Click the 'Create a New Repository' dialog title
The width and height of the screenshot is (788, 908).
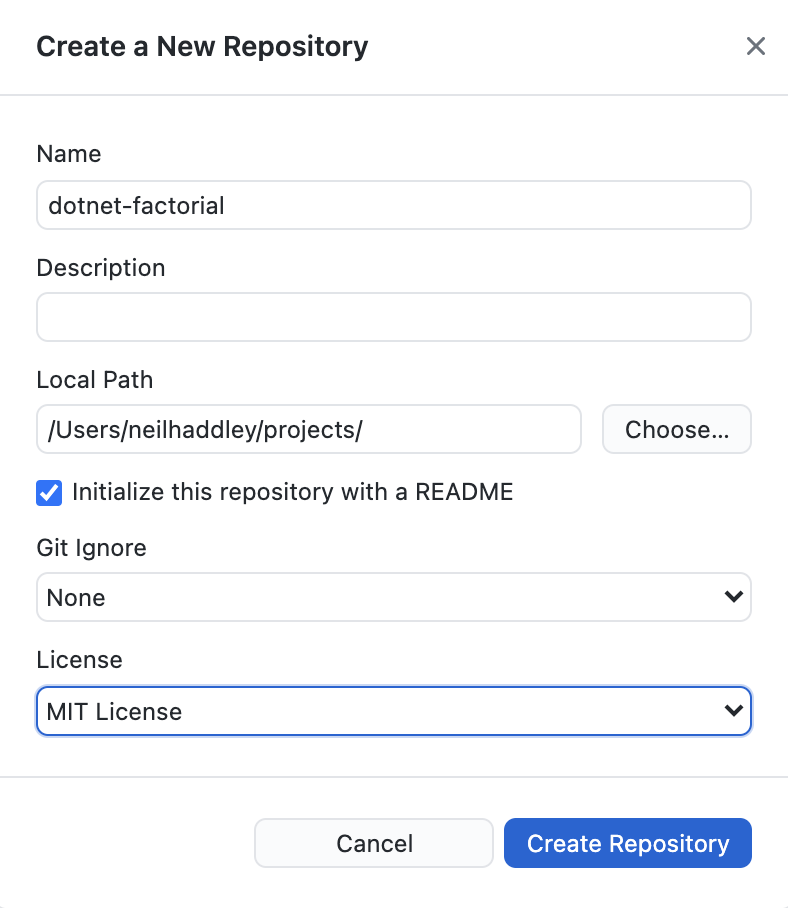[x=202, y=46]
